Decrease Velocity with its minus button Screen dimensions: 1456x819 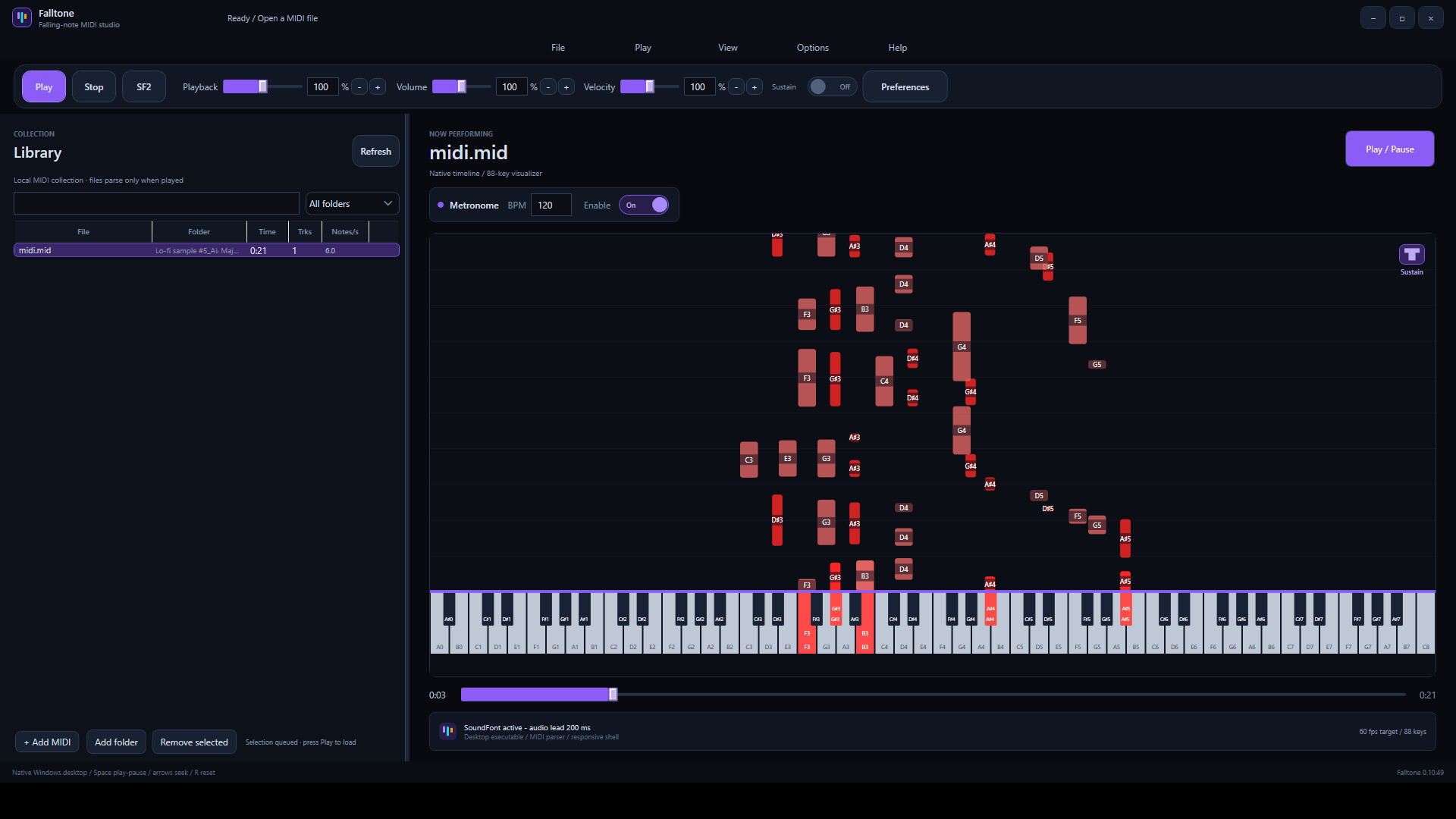pyautogui.click(x=736, y=86)
